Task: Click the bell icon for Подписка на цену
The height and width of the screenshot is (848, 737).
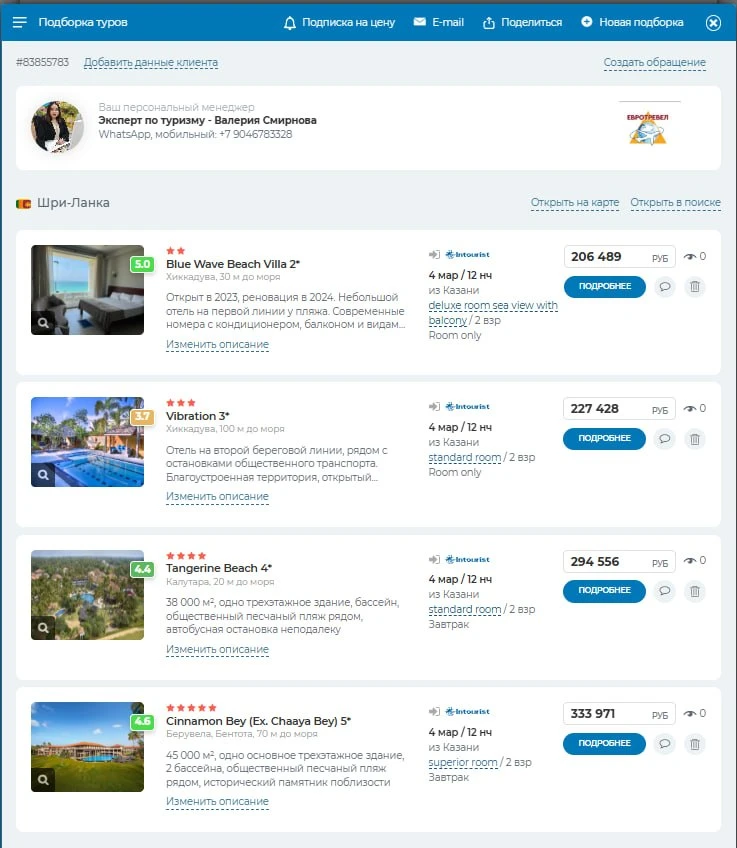Action: [290, 23]
